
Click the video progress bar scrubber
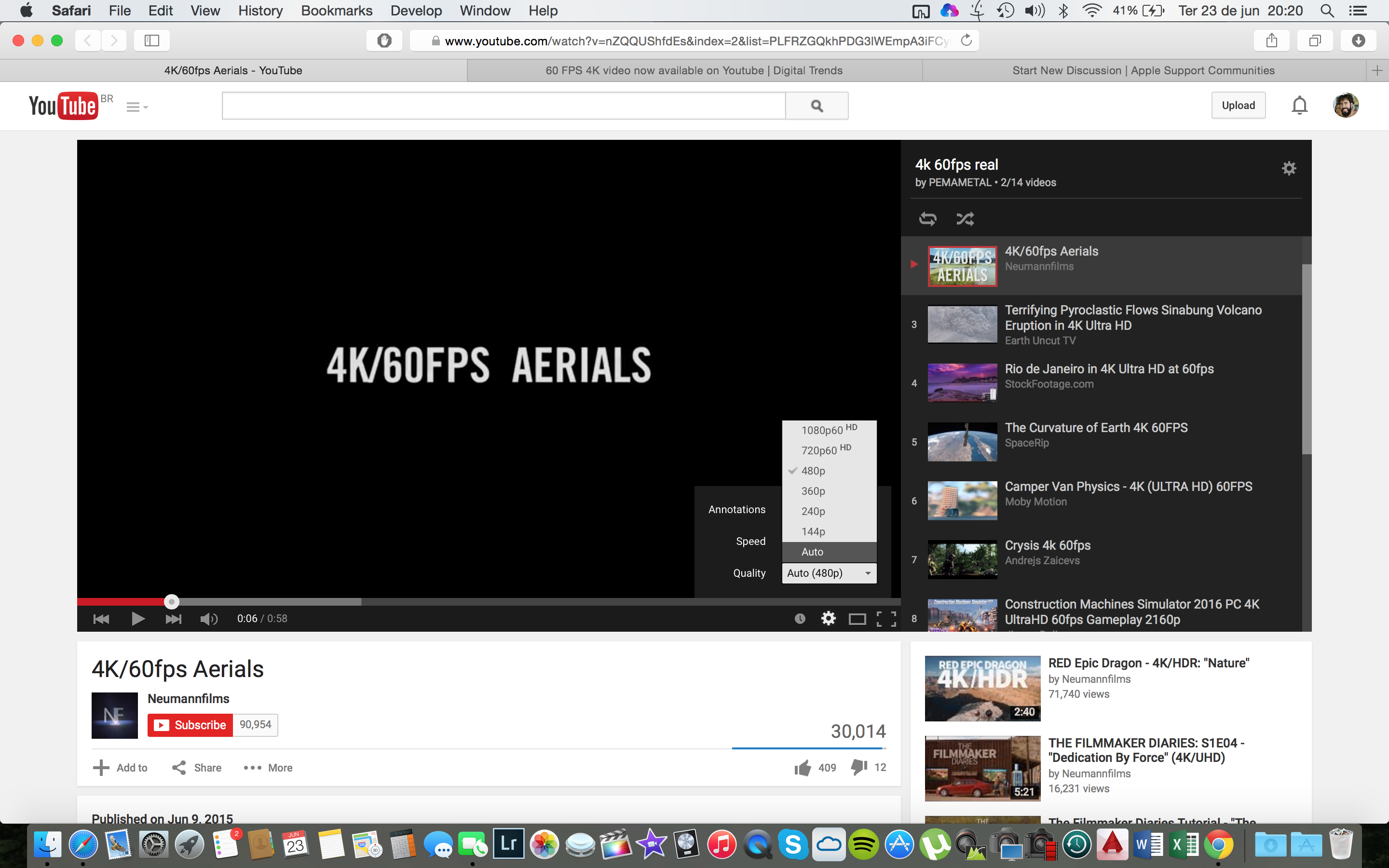171,602
